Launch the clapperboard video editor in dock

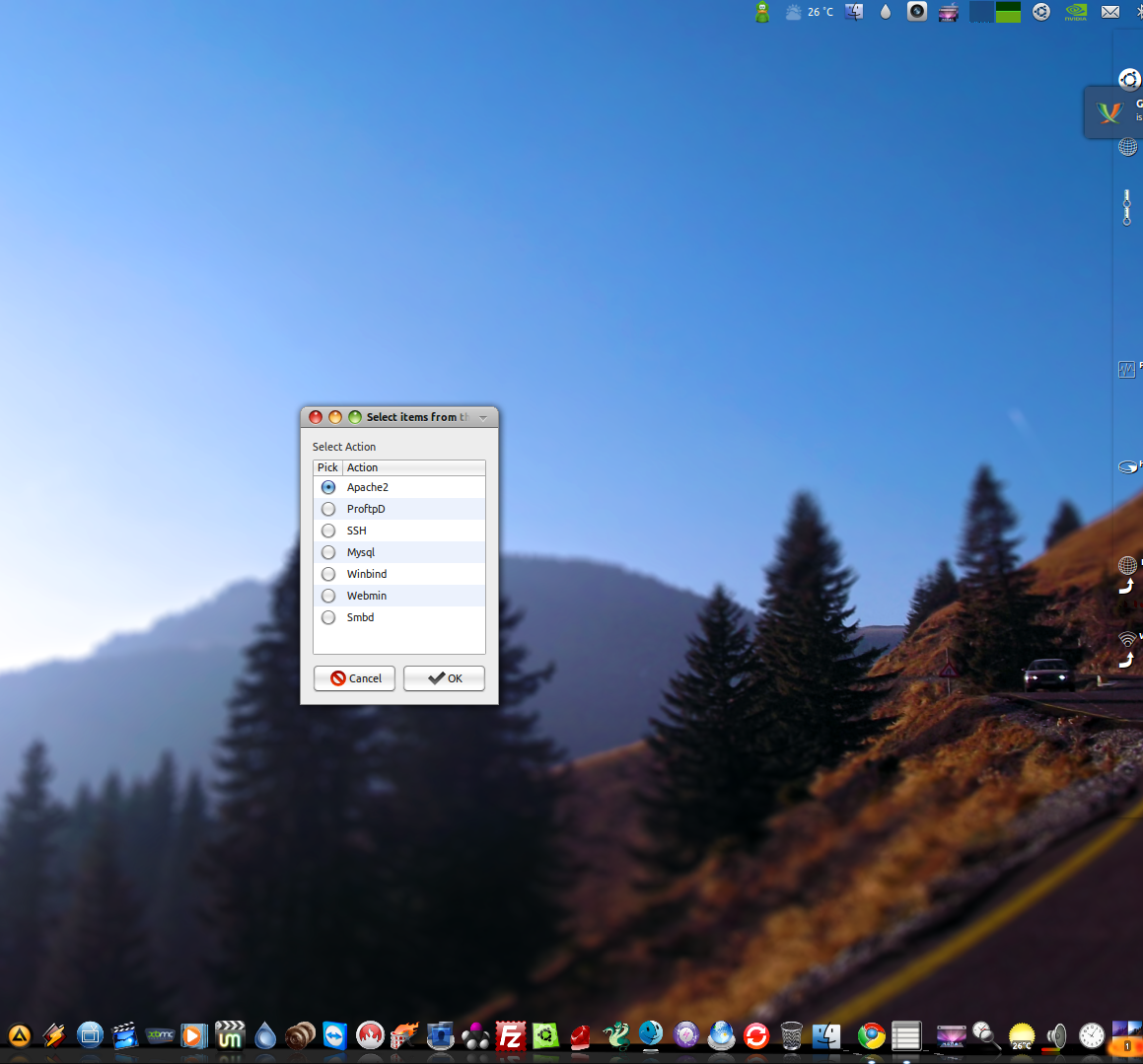[124, 1035]
